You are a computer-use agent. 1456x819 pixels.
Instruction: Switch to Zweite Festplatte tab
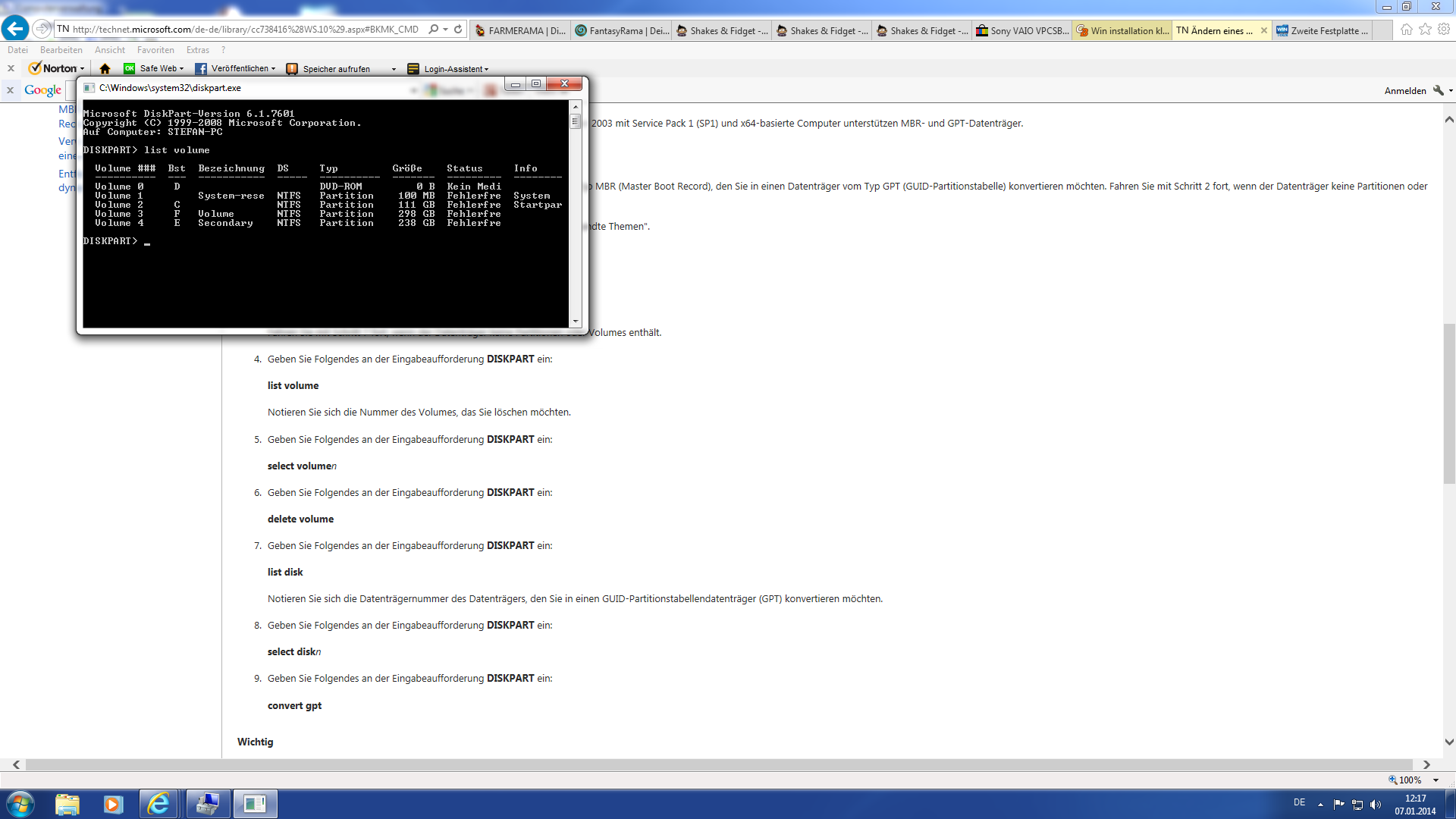point(1323,30)
